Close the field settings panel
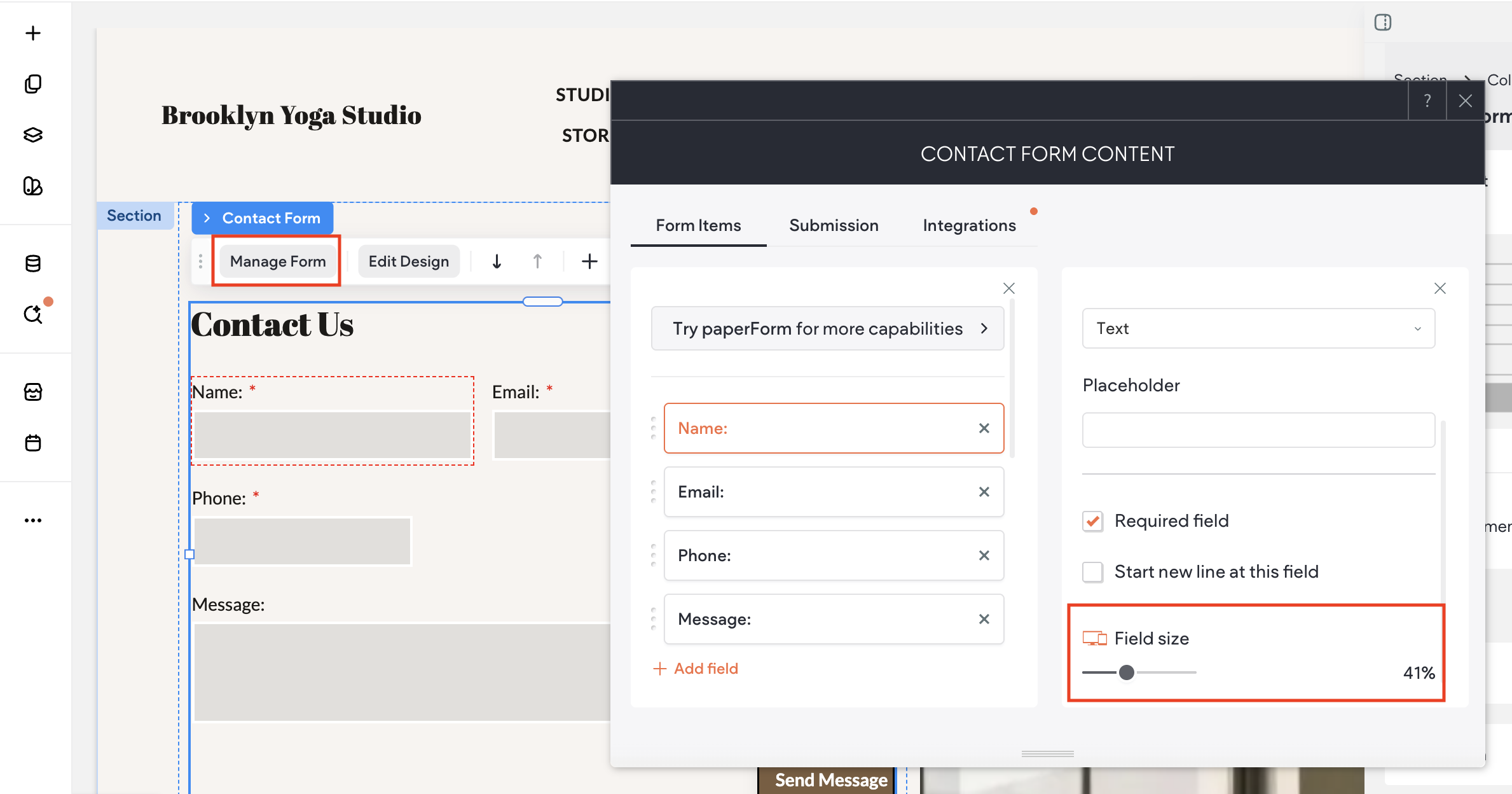Screen dimensions: 1512x794 [1440, 288]
